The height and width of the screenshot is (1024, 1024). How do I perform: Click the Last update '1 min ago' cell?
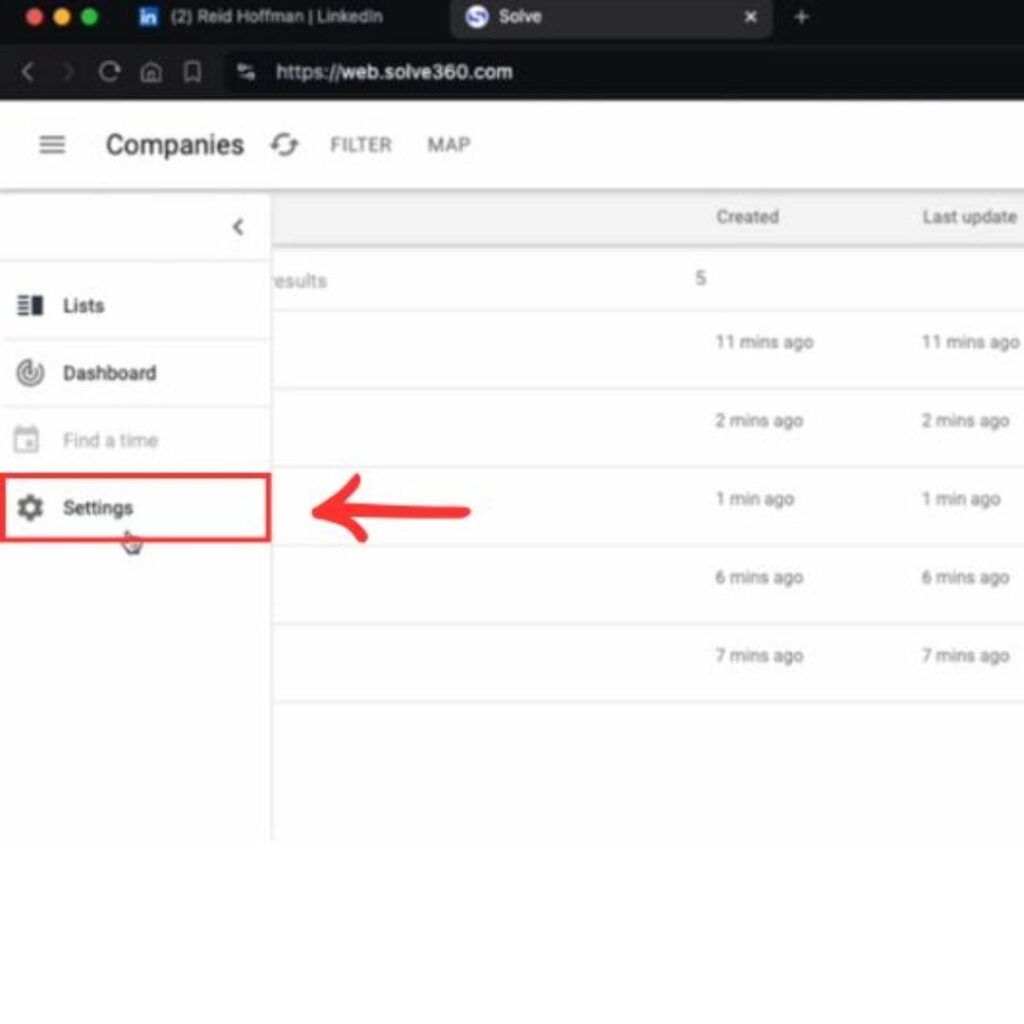point(961,499)
